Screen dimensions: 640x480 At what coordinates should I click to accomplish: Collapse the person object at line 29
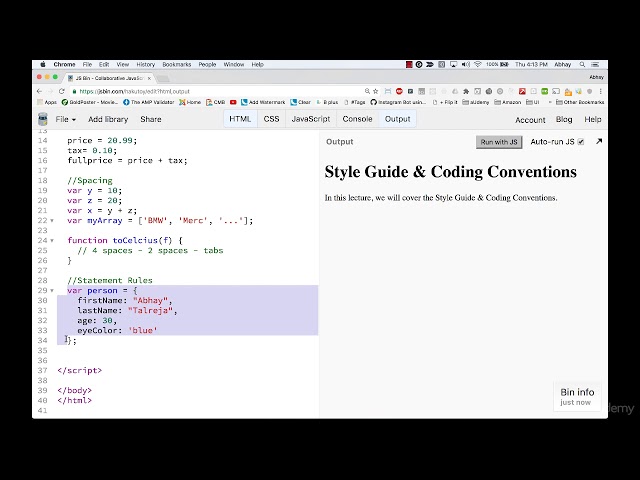click(52, 291)
